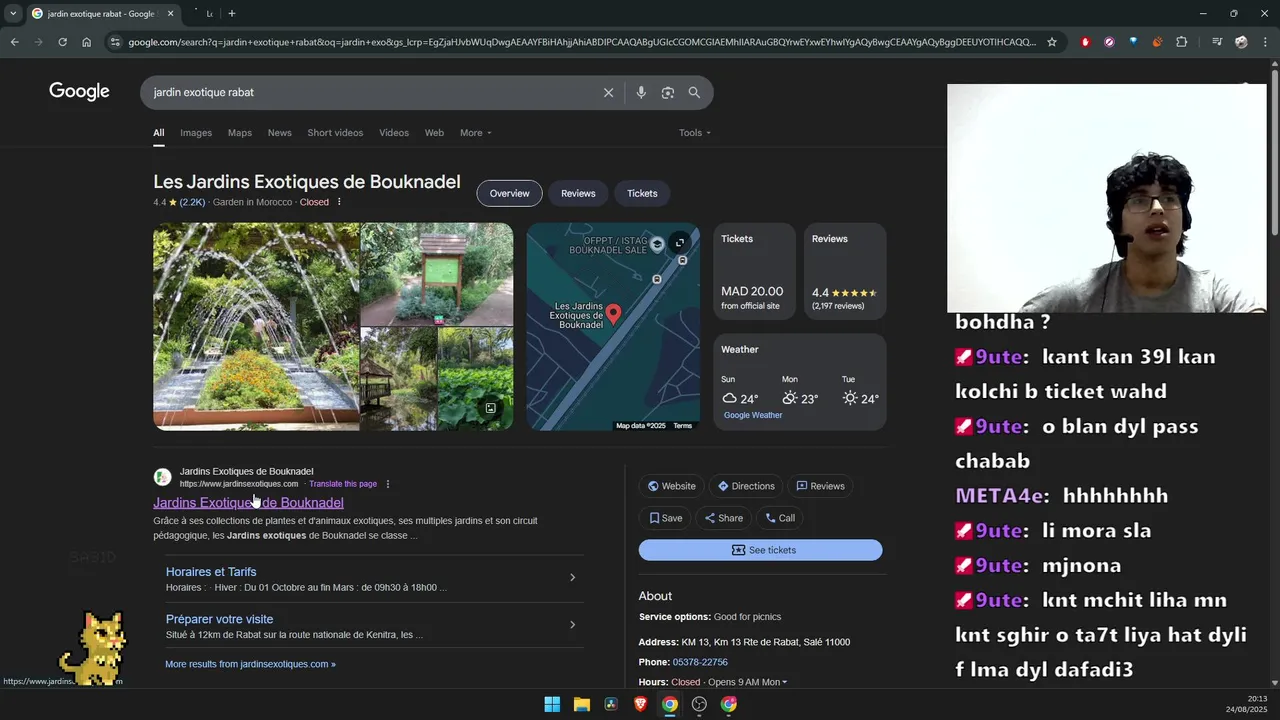Select the Maps search tab
Image resolution: width=1280 pixels, height=720 pixels.
coord(240,133)
